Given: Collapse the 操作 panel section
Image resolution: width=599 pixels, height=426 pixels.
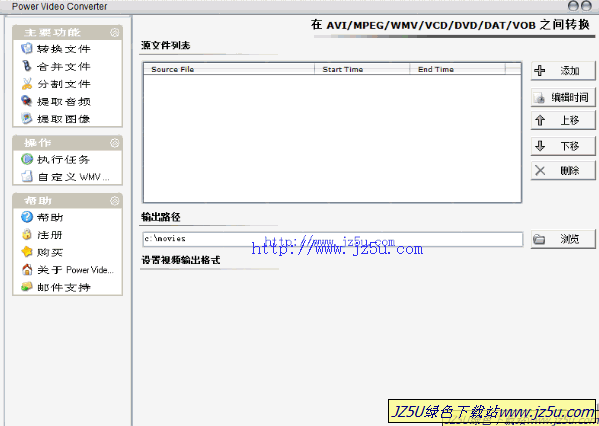Looking at the screenshot, I should (x=115, y=143).
